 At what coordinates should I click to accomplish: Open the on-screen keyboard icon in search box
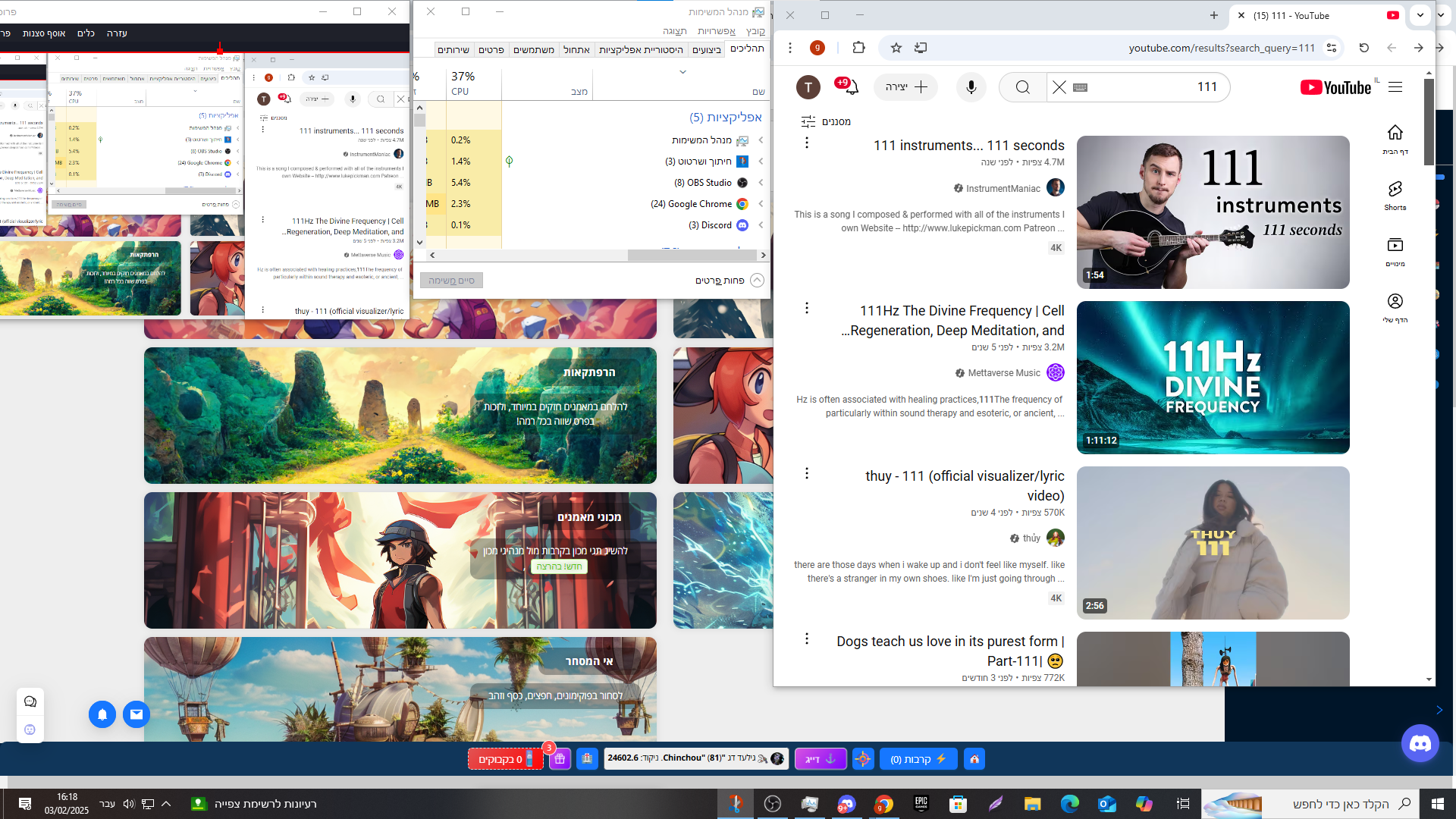(1081, 87)
